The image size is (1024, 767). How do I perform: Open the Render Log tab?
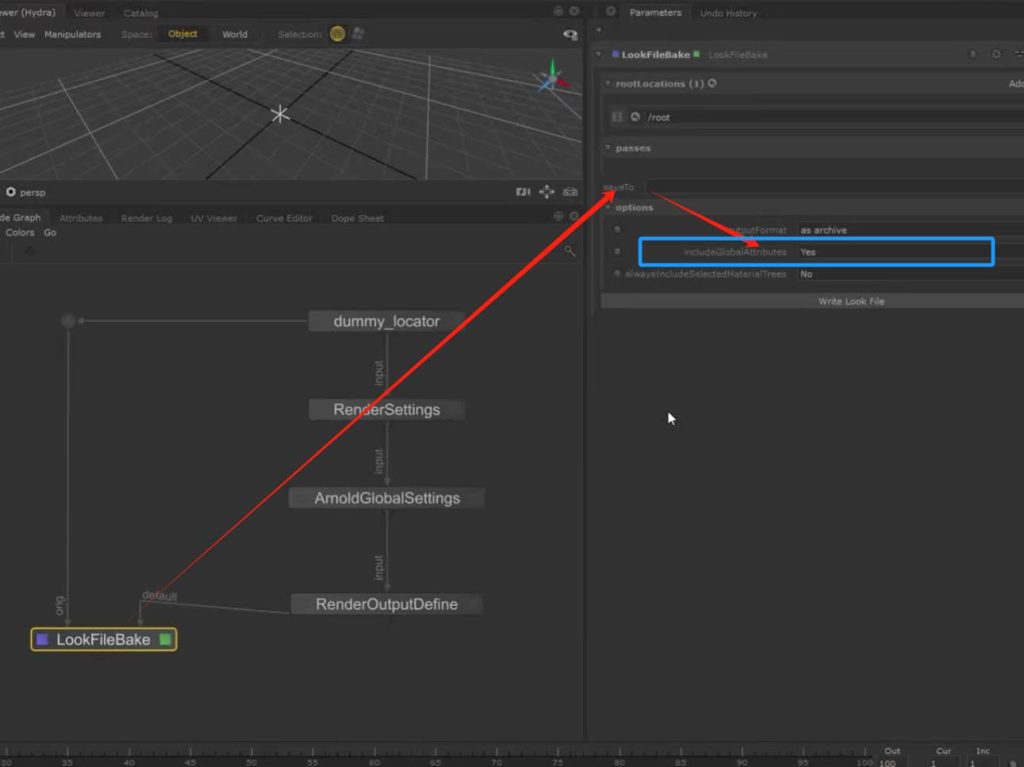[146, 218]
